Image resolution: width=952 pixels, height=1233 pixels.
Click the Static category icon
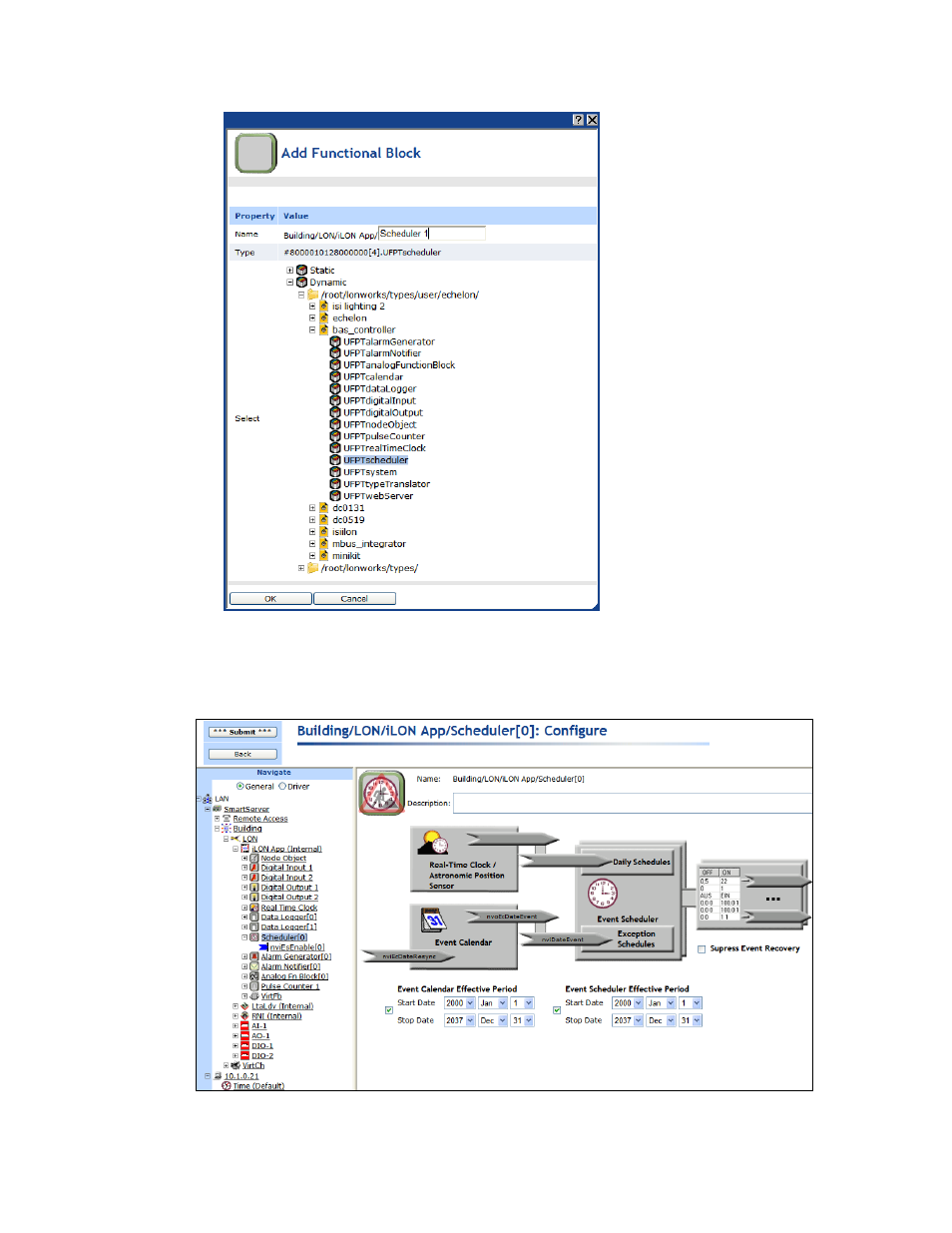point(301,271)
